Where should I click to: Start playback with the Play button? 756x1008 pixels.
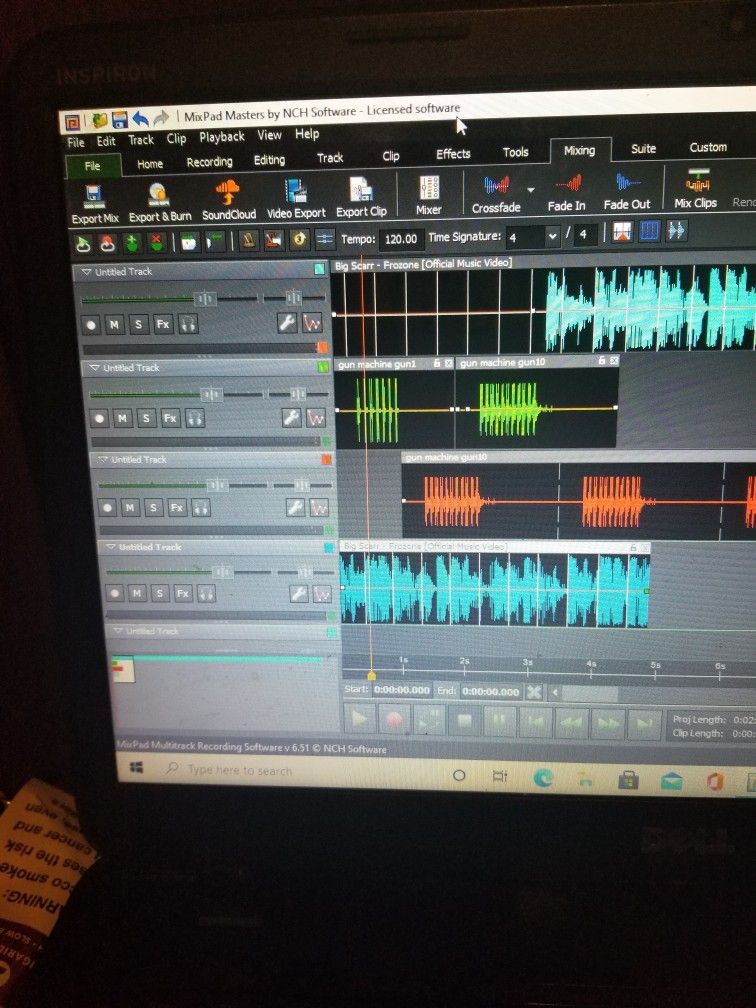(360, 719)
